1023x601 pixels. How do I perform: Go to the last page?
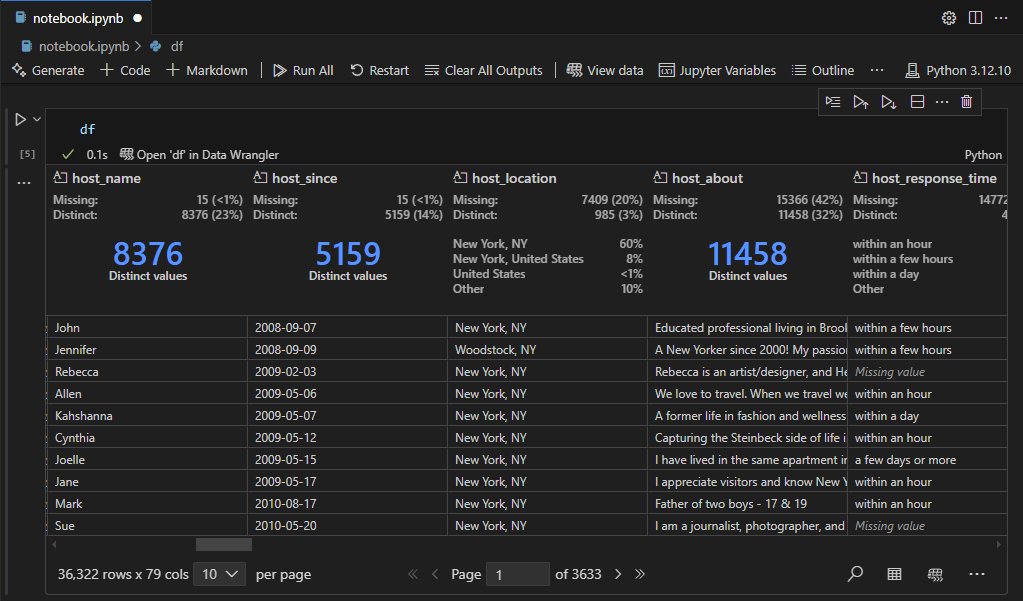640,574
